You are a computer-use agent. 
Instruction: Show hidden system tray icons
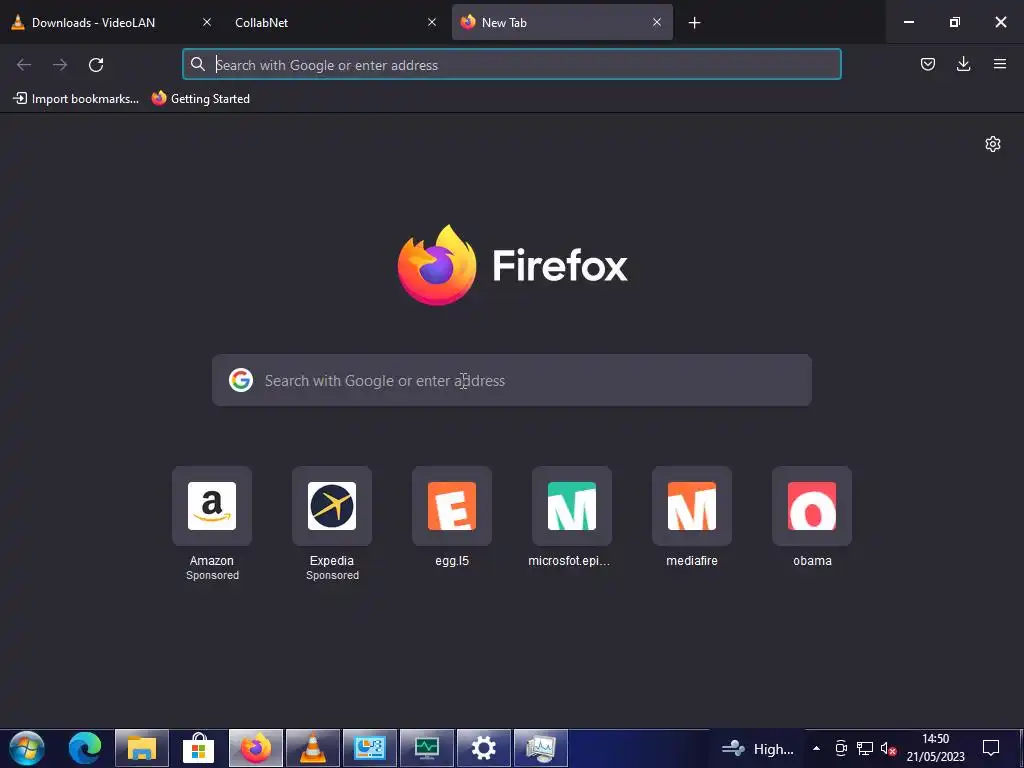pyautogui.click(x=816, y=748)
